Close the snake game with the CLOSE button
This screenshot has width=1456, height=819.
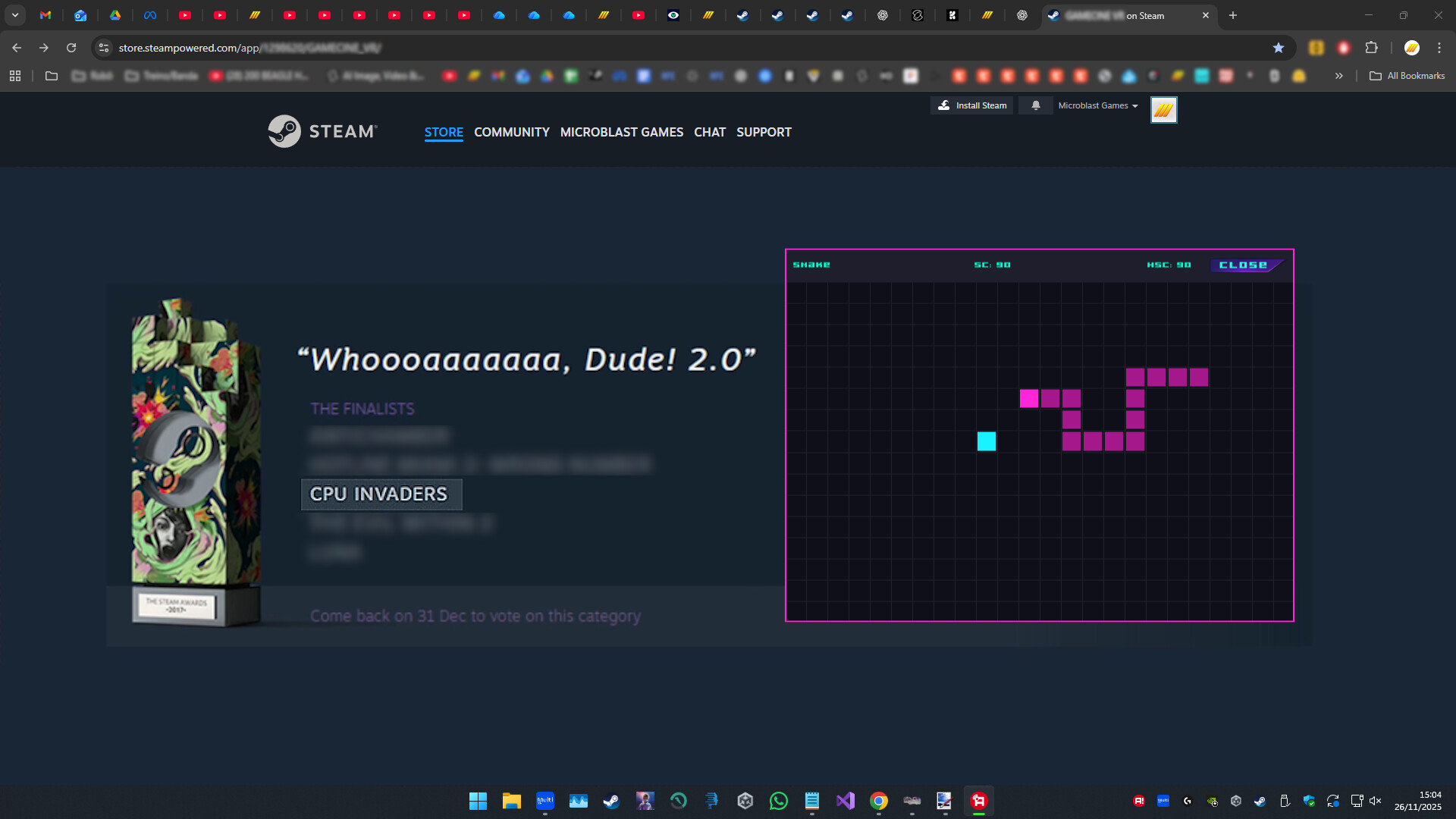point(1244,265)
